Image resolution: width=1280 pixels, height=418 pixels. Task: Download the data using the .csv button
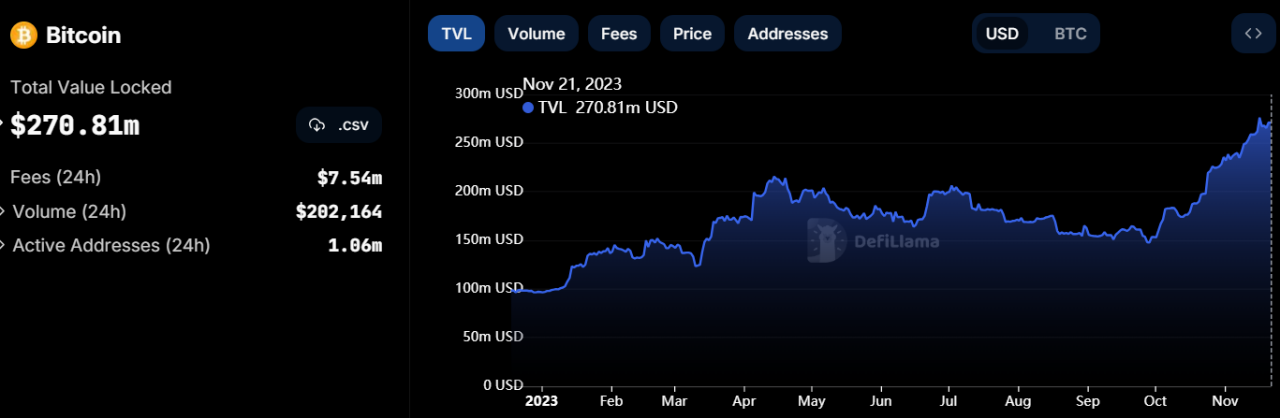[x=339, y=125]
